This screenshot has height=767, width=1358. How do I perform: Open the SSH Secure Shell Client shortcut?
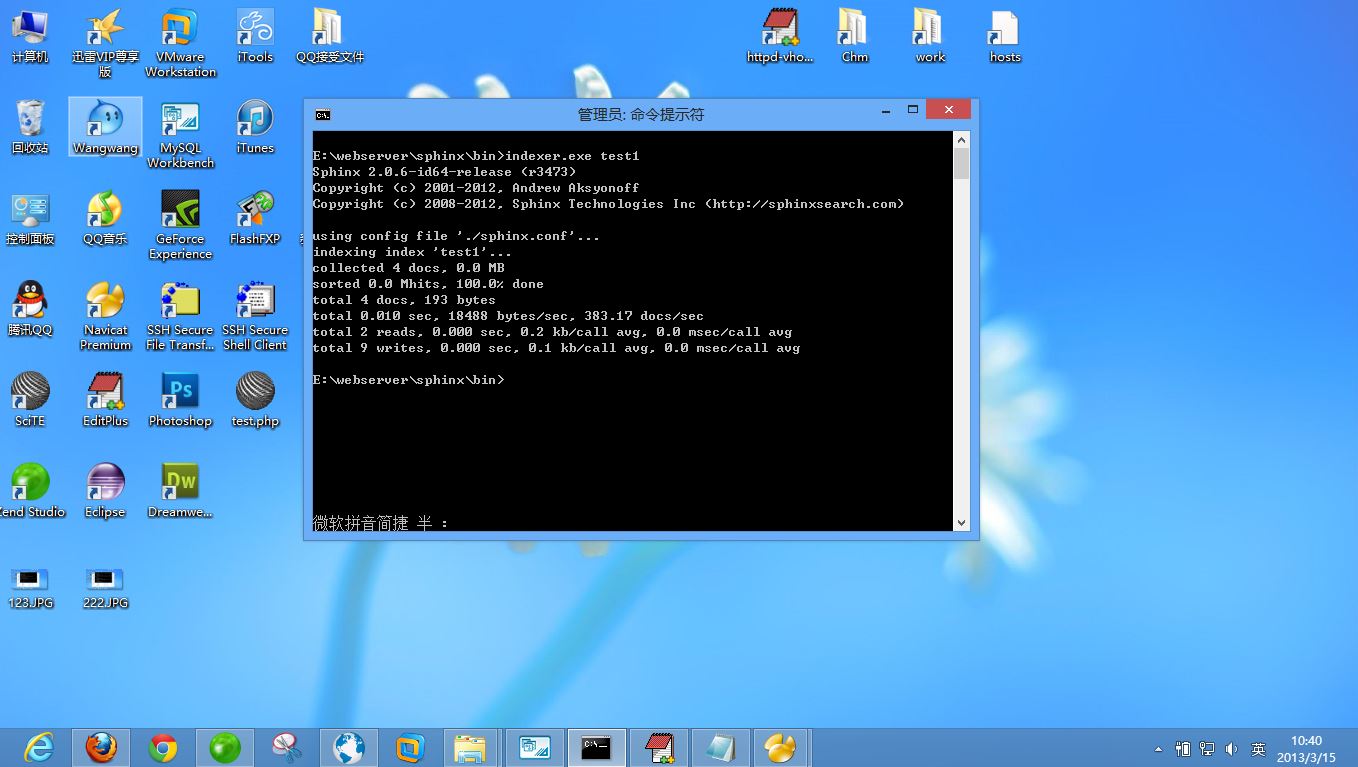point(255,316)
